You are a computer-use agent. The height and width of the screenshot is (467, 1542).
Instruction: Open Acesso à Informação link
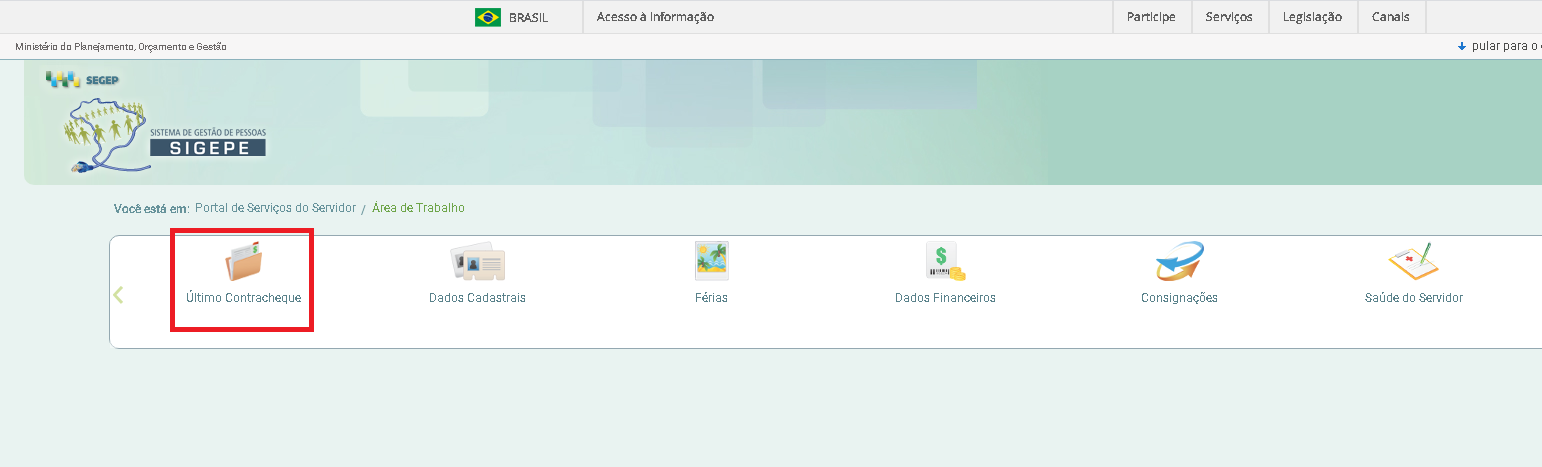(655, 17)
